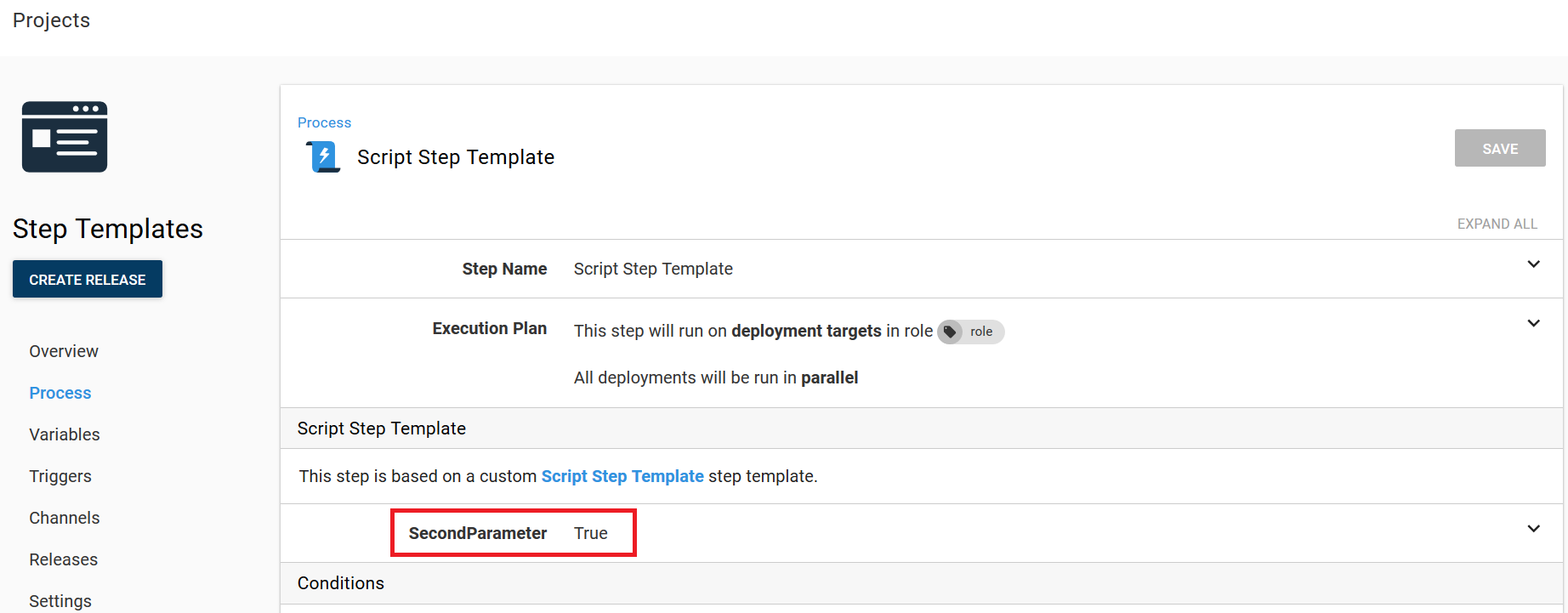Open the Script Step Template link
The image size is (1568, 613).
tap(622, 476)
